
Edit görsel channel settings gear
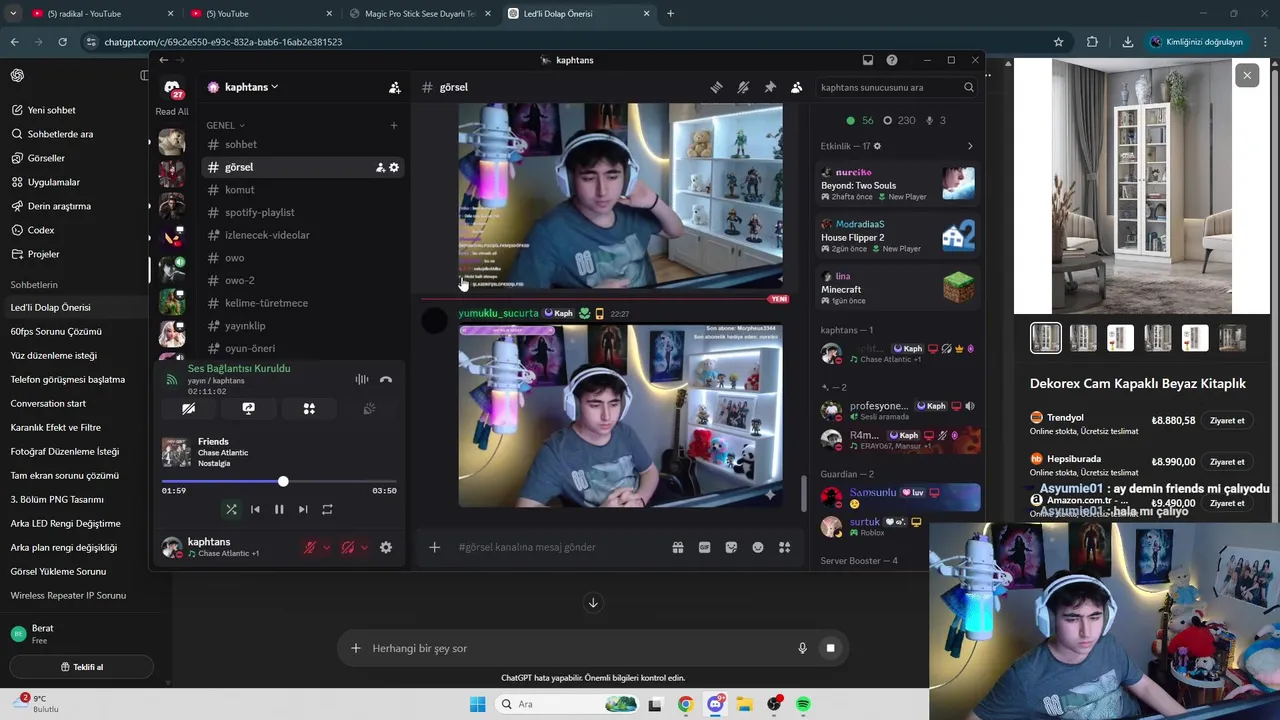click(x=394, y=167)
